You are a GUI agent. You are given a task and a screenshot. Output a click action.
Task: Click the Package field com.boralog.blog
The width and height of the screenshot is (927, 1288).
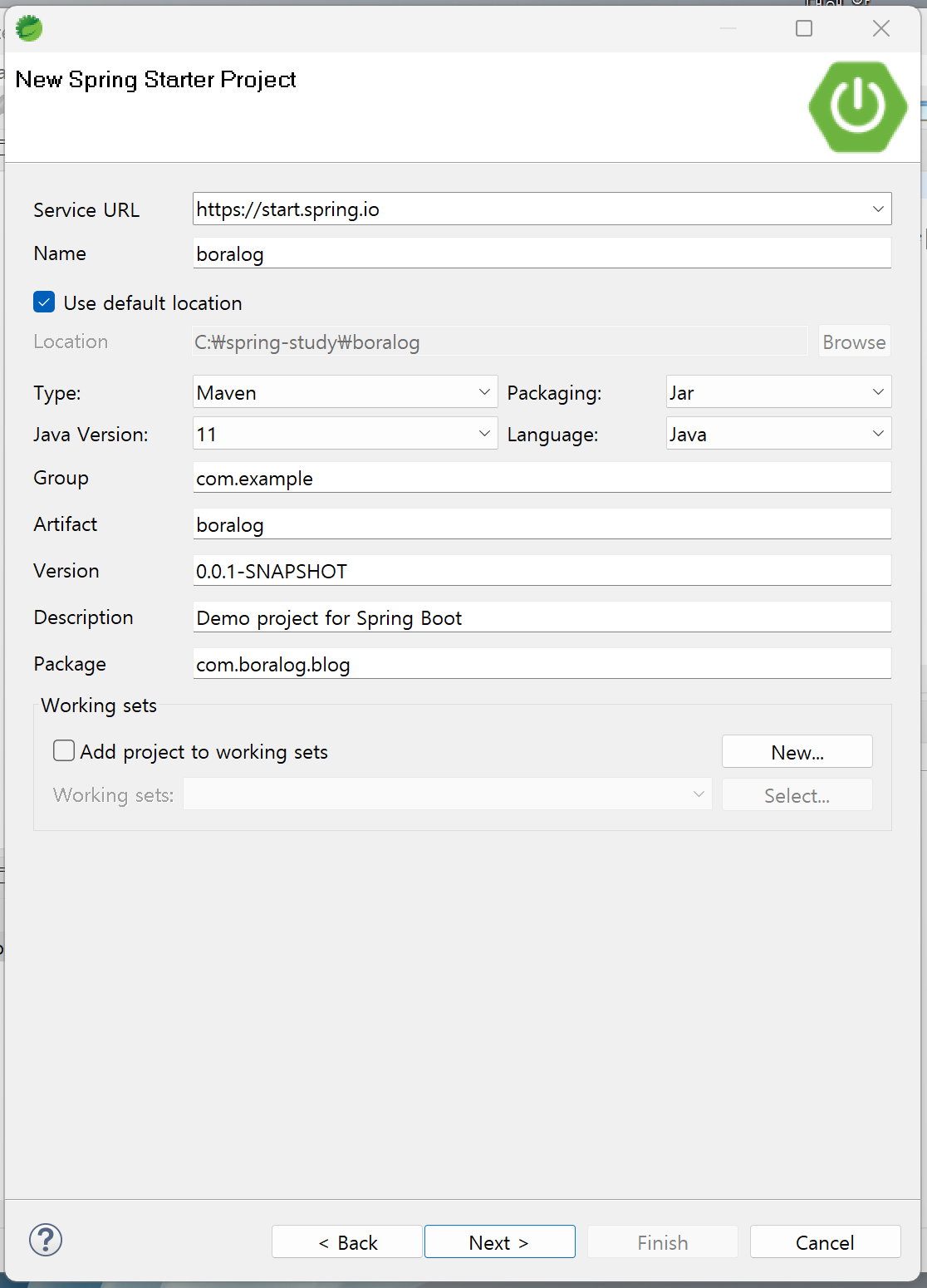(542, 663)
